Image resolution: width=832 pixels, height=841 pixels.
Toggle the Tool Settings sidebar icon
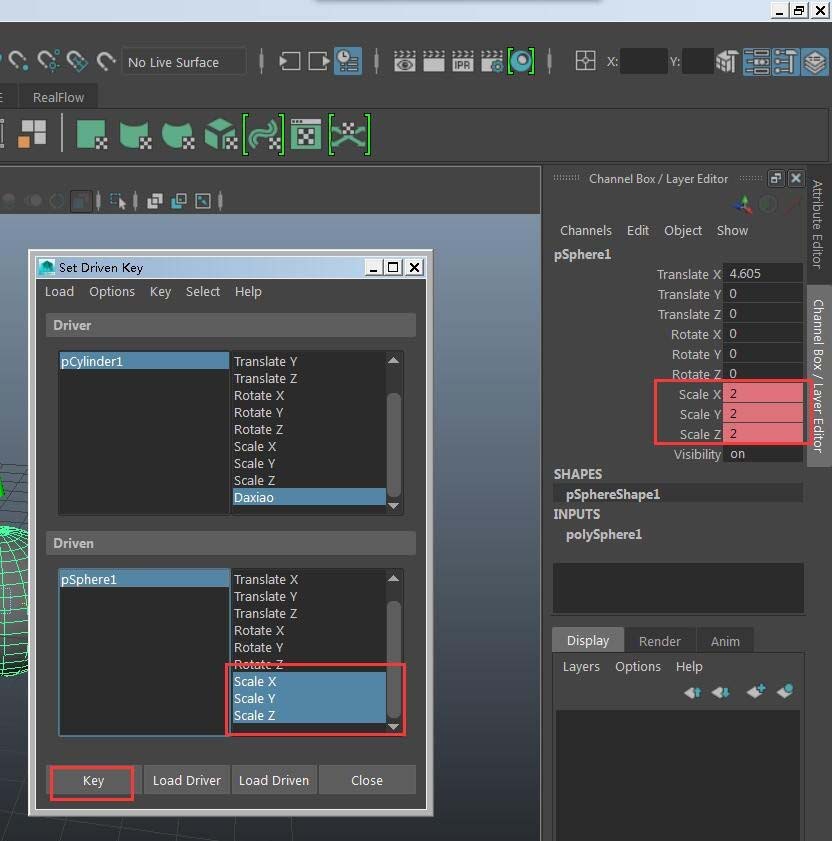(x=785, y=61)
